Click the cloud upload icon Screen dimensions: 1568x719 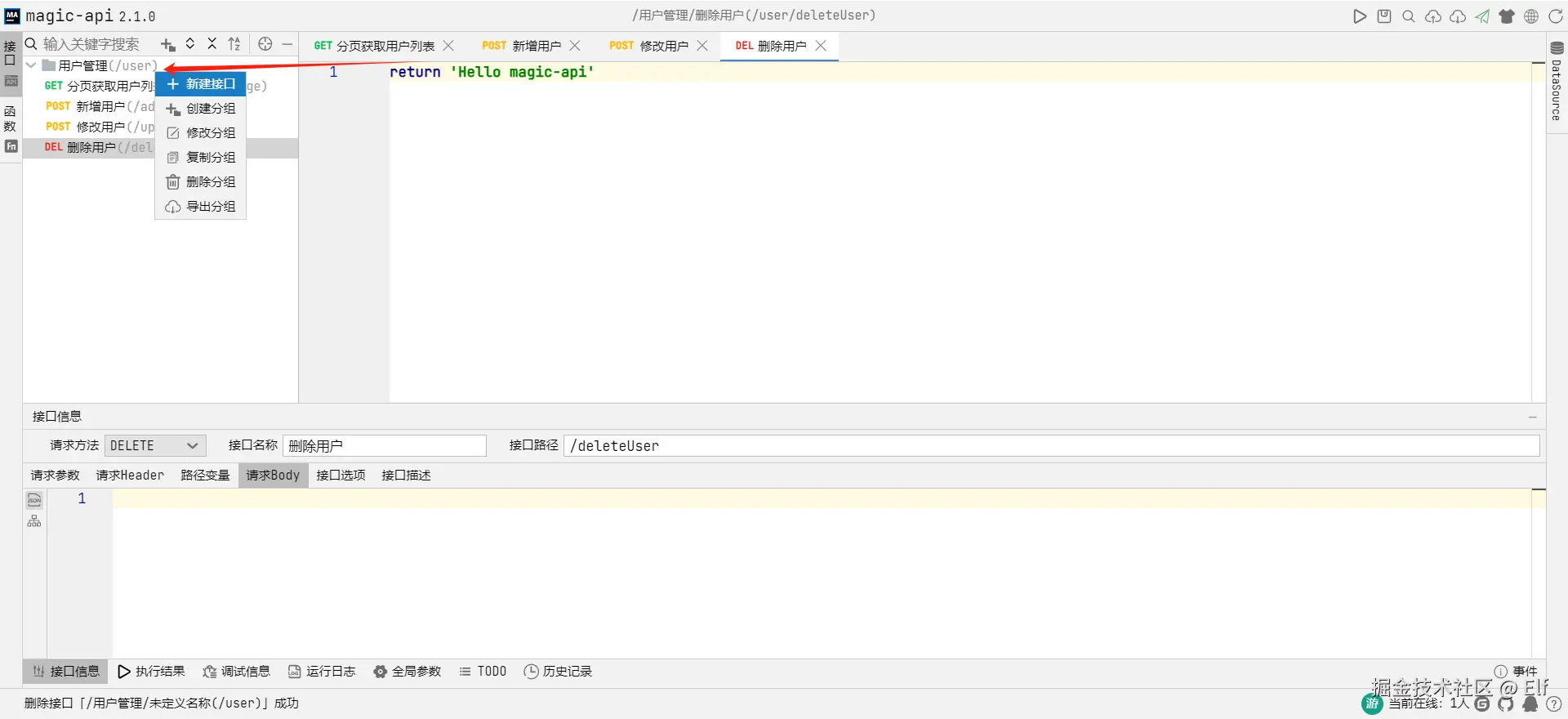tap(1433, 16)
